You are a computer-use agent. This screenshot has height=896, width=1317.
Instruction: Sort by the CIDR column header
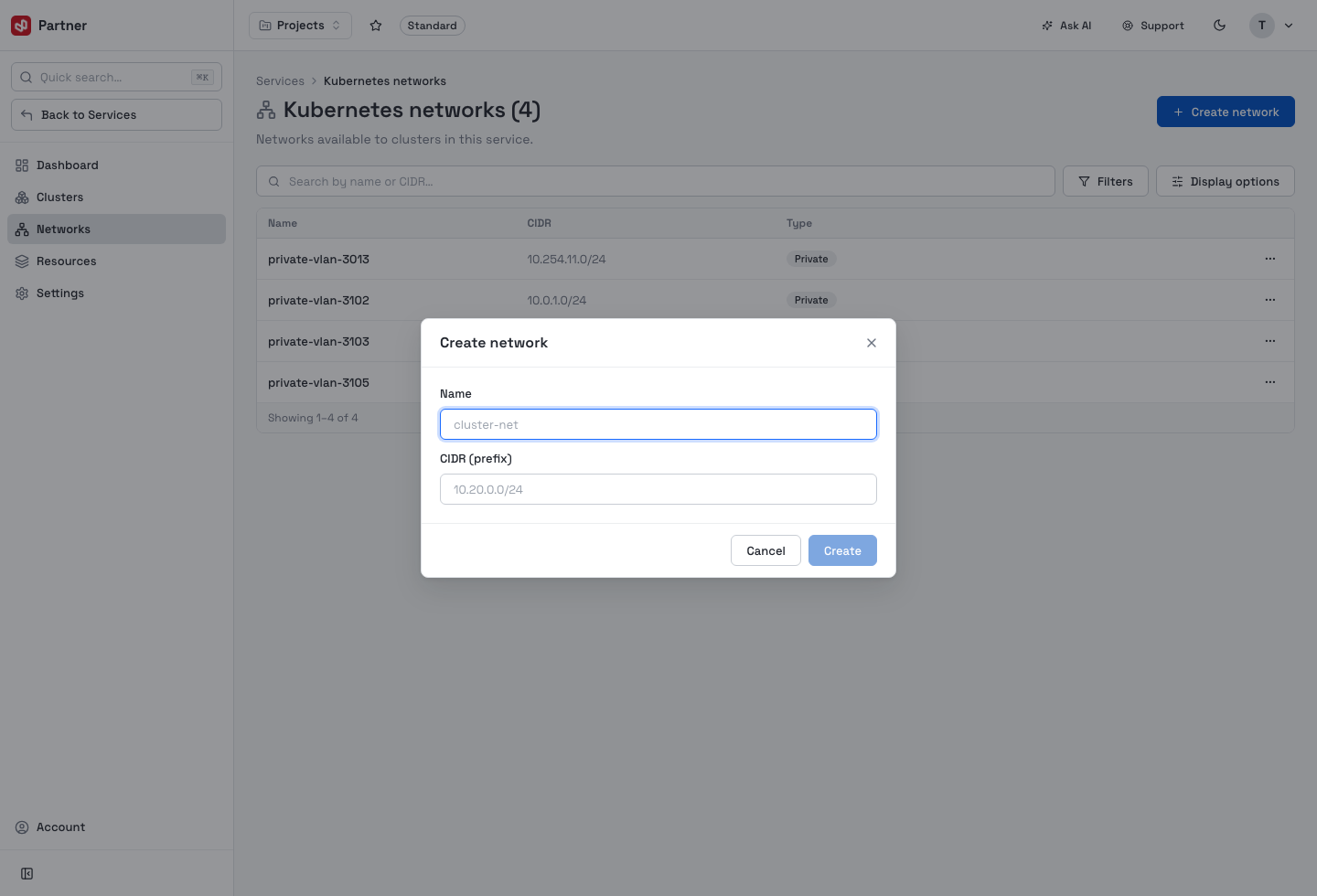point(539,223)
